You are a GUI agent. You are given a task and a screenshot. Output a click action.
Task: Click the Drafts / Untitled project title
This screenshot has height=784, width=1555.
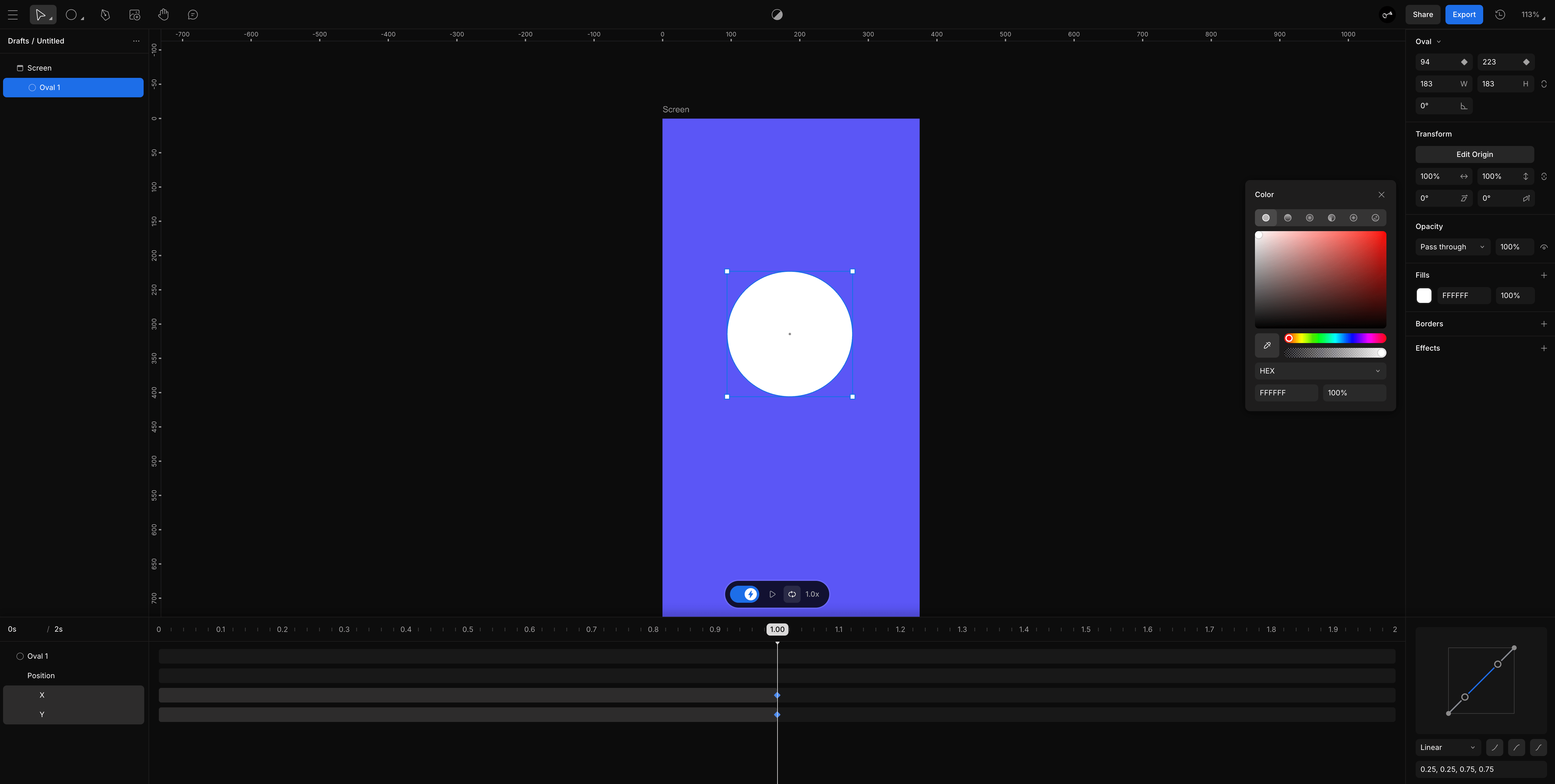[x=36, y=41]
